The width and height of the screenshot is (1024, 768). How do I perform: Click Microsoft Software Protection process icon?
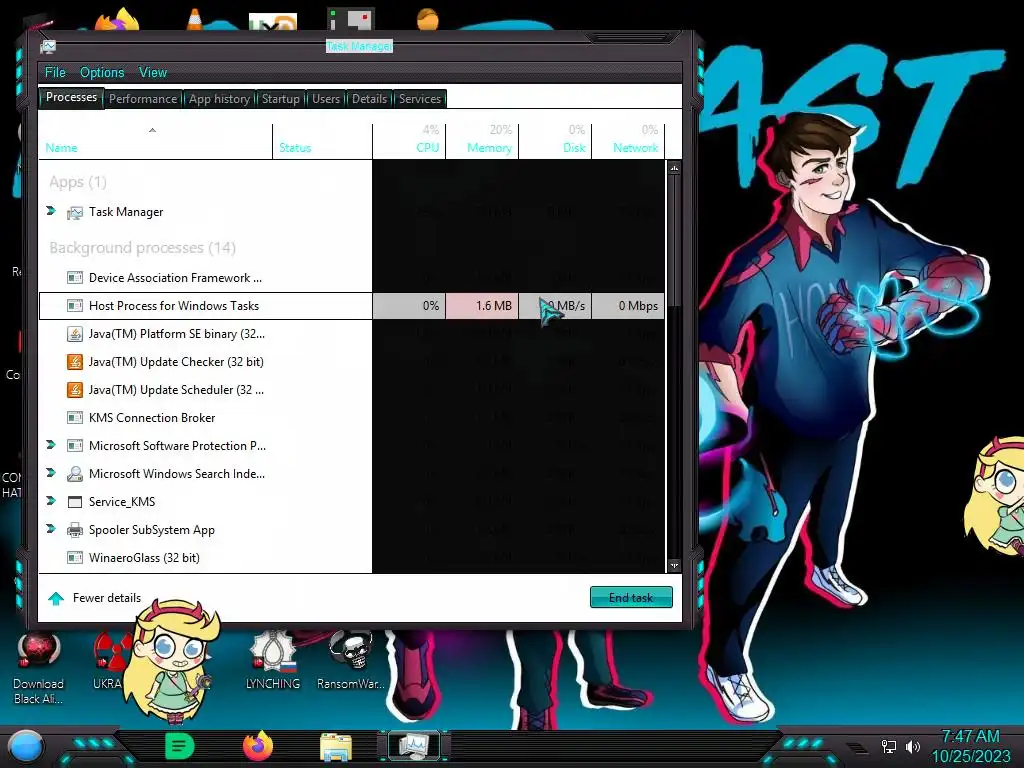[75, 446]
